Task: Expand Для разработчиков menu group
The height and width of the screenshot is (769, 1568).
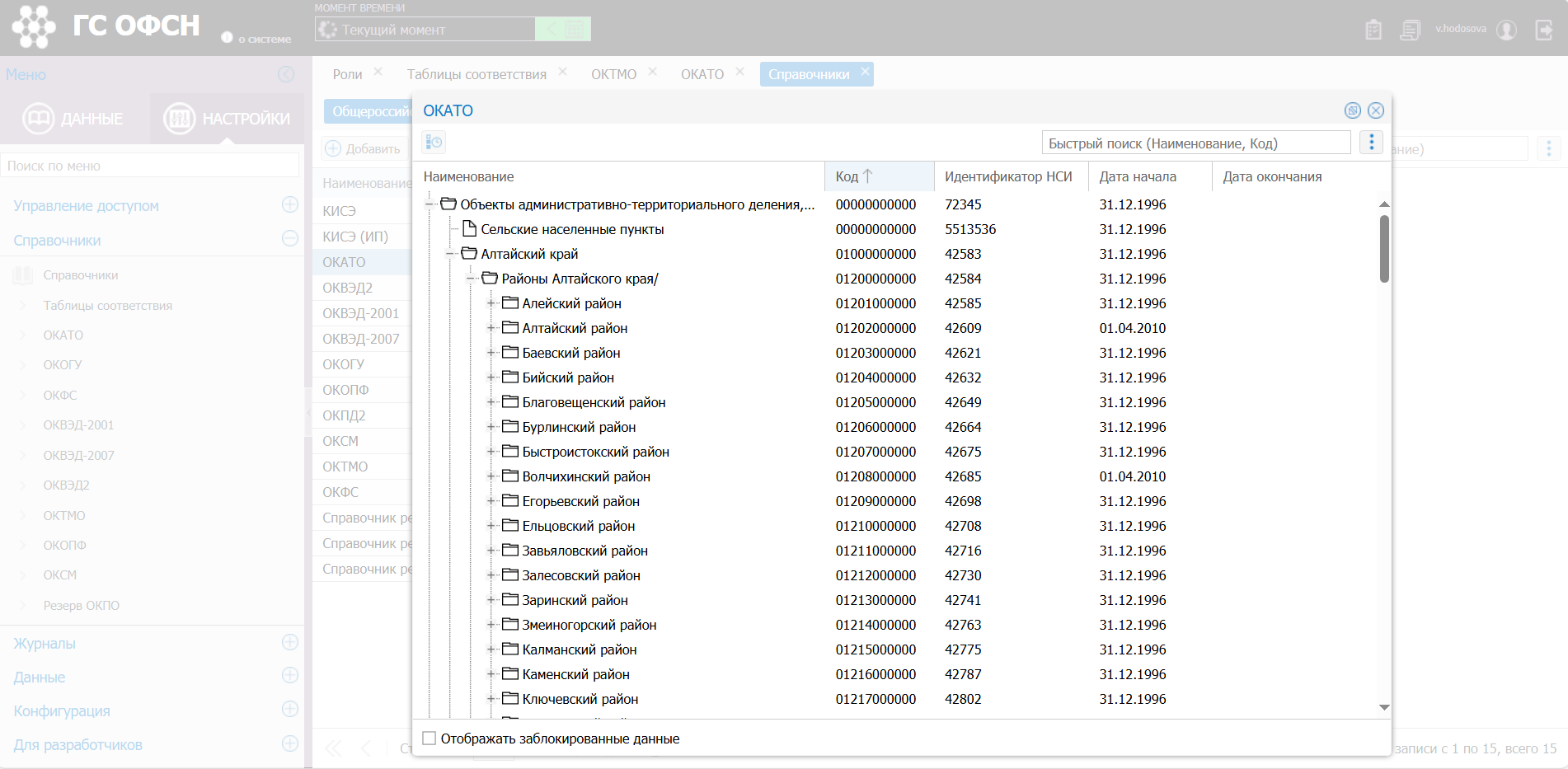Action: pos(290,743)
